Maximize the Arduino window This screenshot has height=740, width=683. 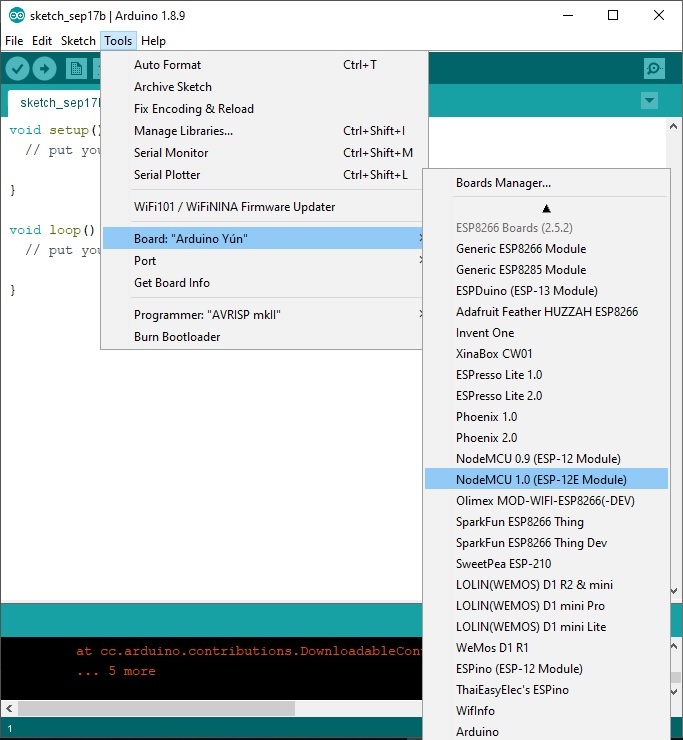613,15
